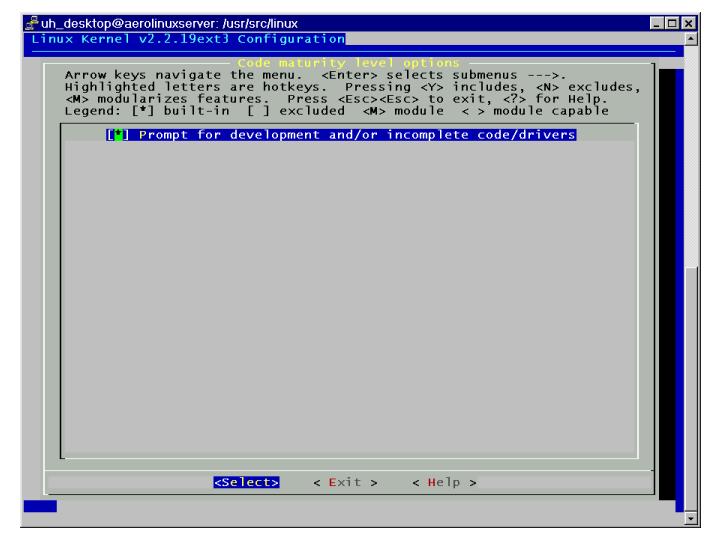Open the Help button

[x=444, y=482]
